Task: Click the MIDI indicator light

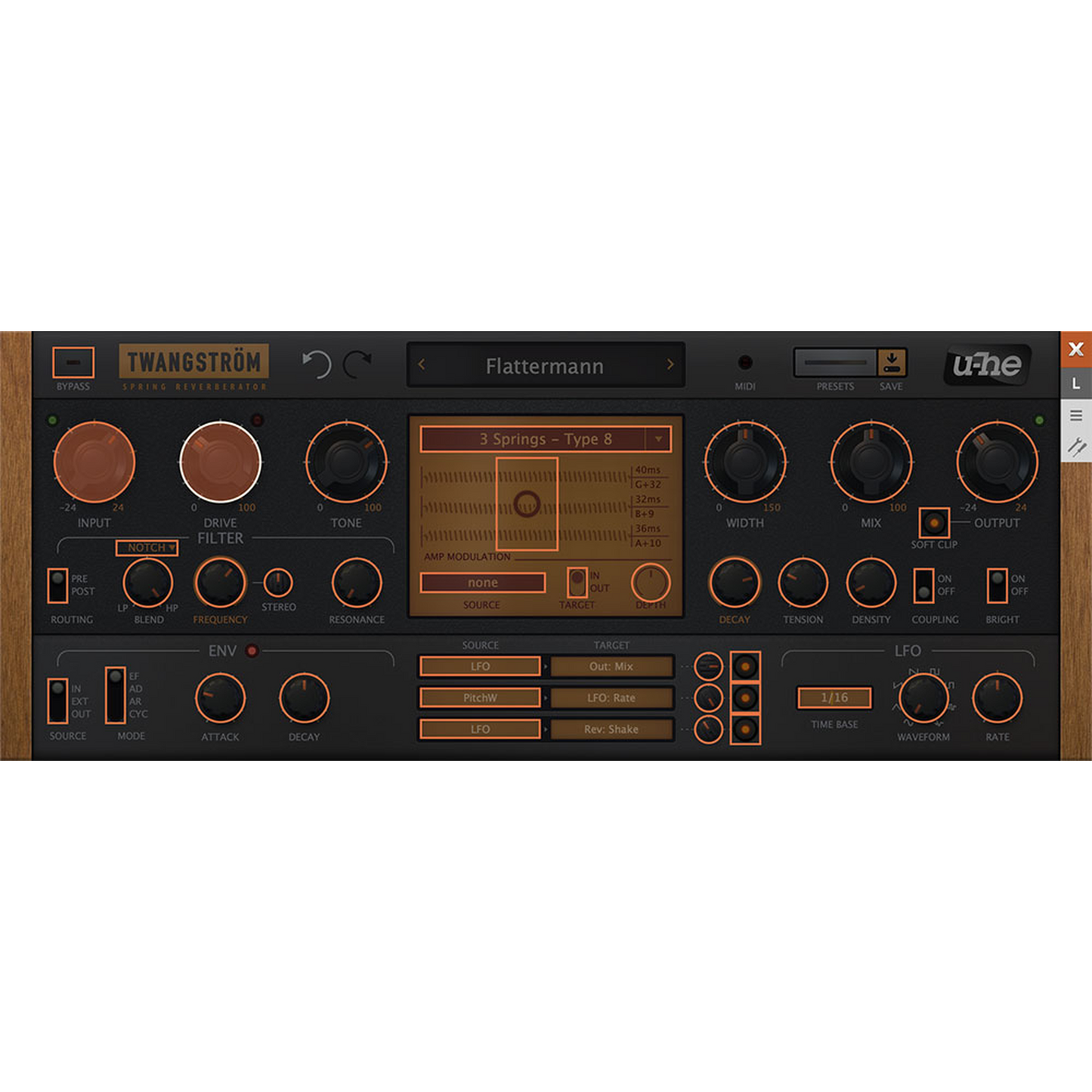Action: (745, 363)
